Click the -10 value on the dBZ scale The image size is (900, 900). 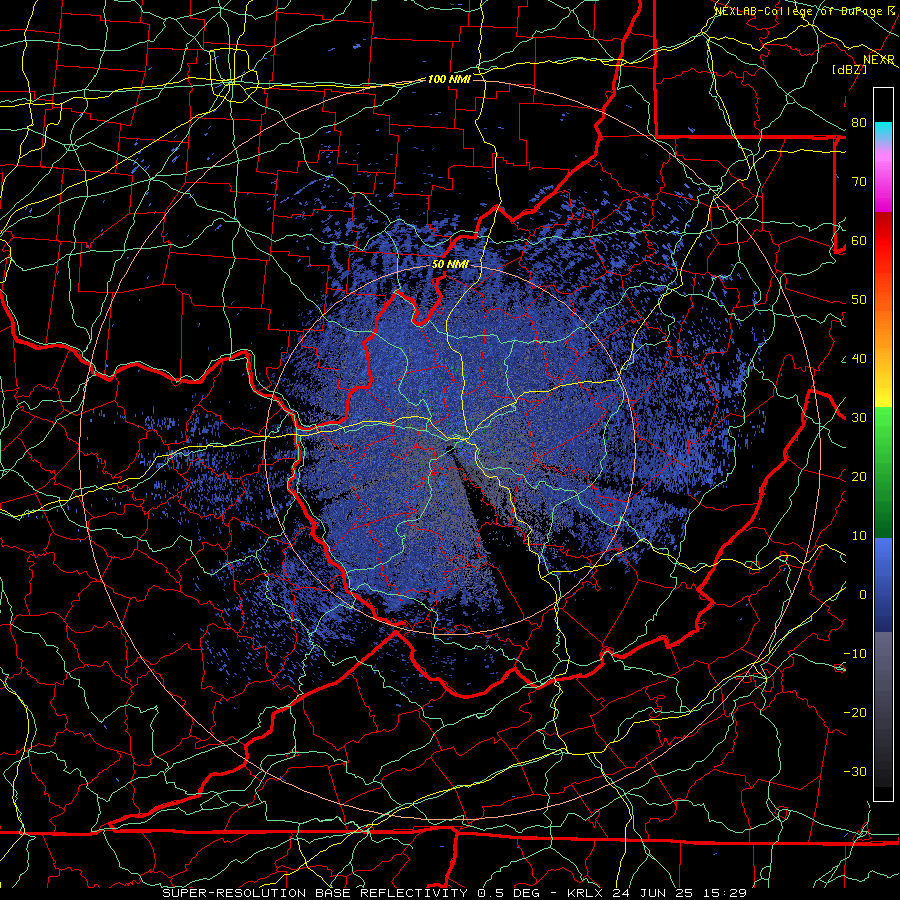(855, 654)
